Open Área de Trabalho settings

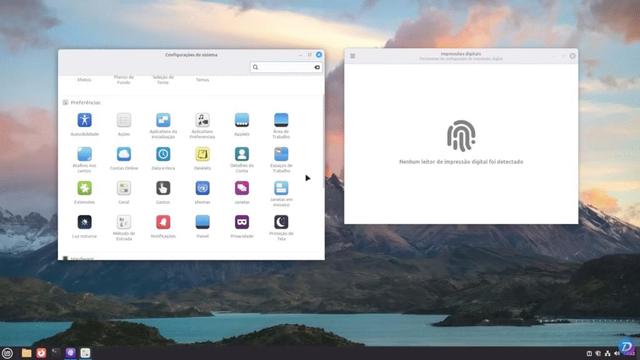(281, 126)
